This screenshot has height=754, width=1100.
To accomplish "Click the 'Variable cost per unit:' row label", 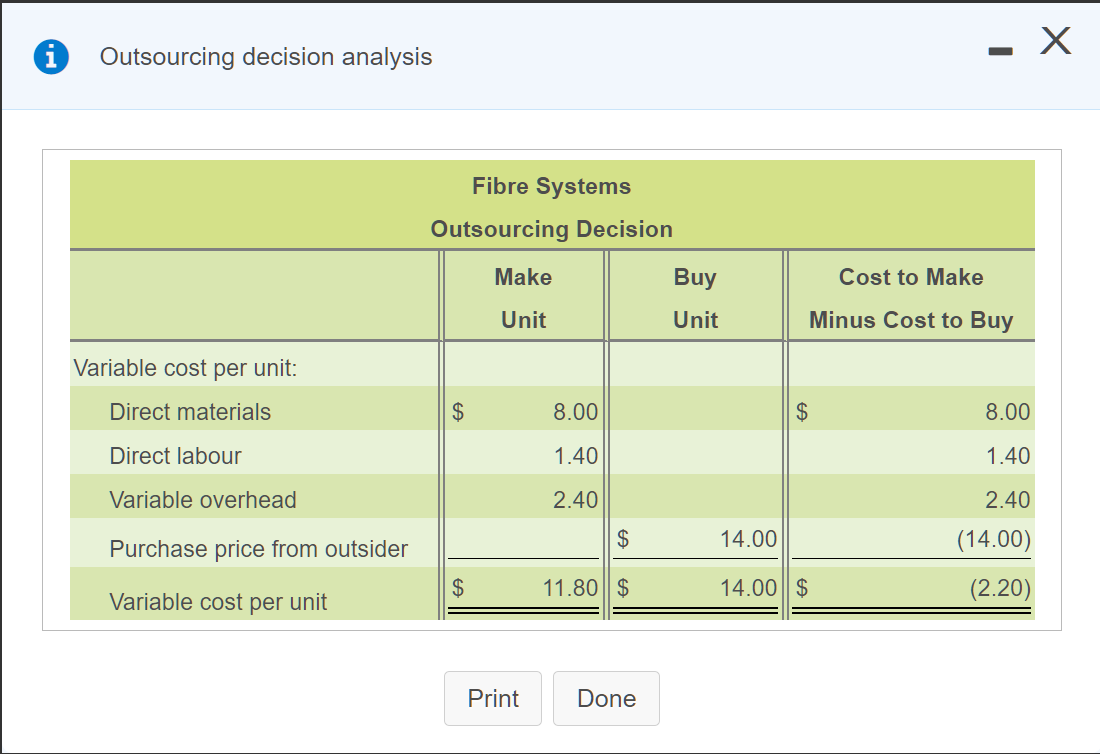I will point(185,368).
